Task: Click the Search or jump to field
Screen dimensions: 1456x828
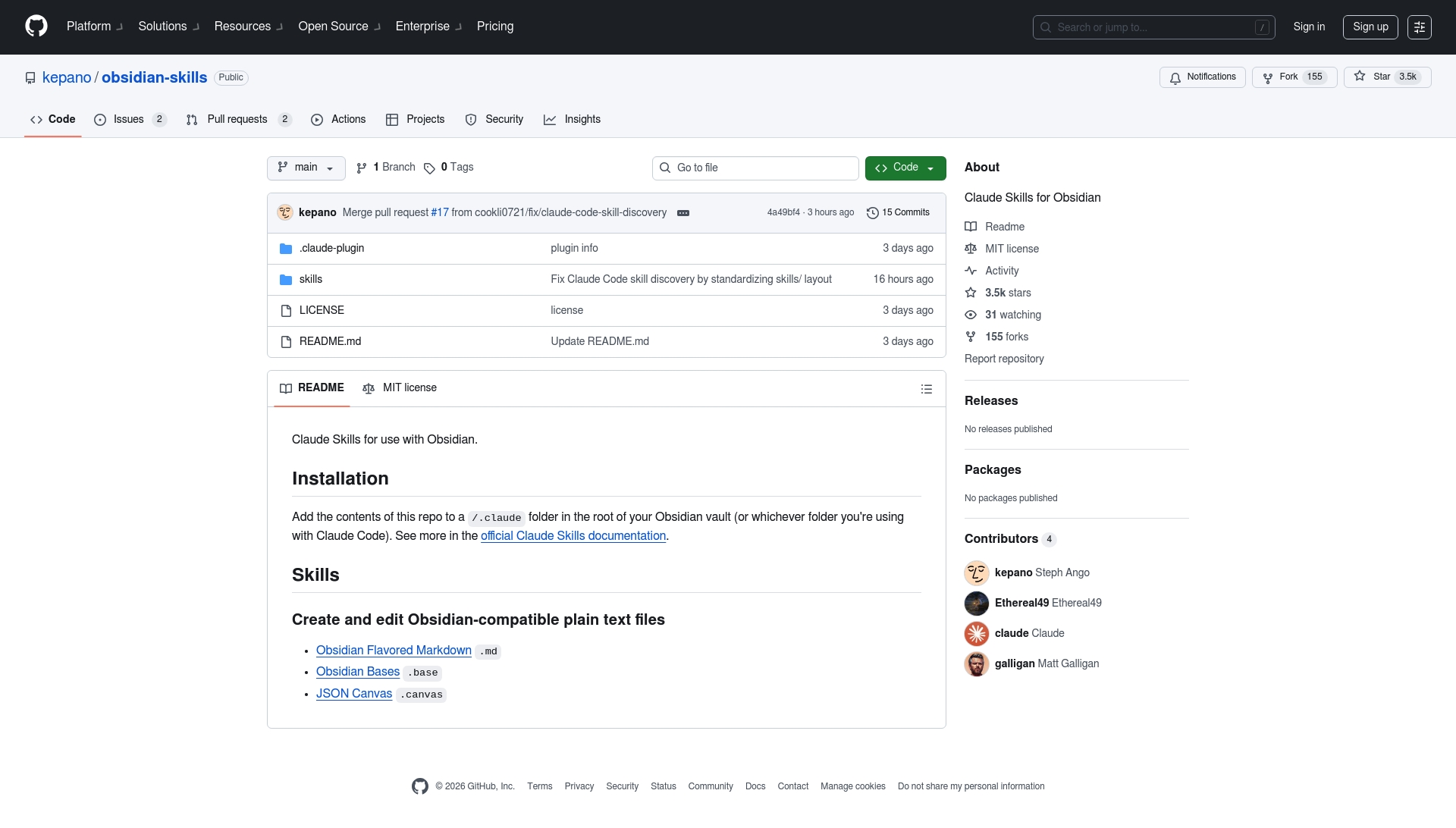Action: pos(1153,27)
